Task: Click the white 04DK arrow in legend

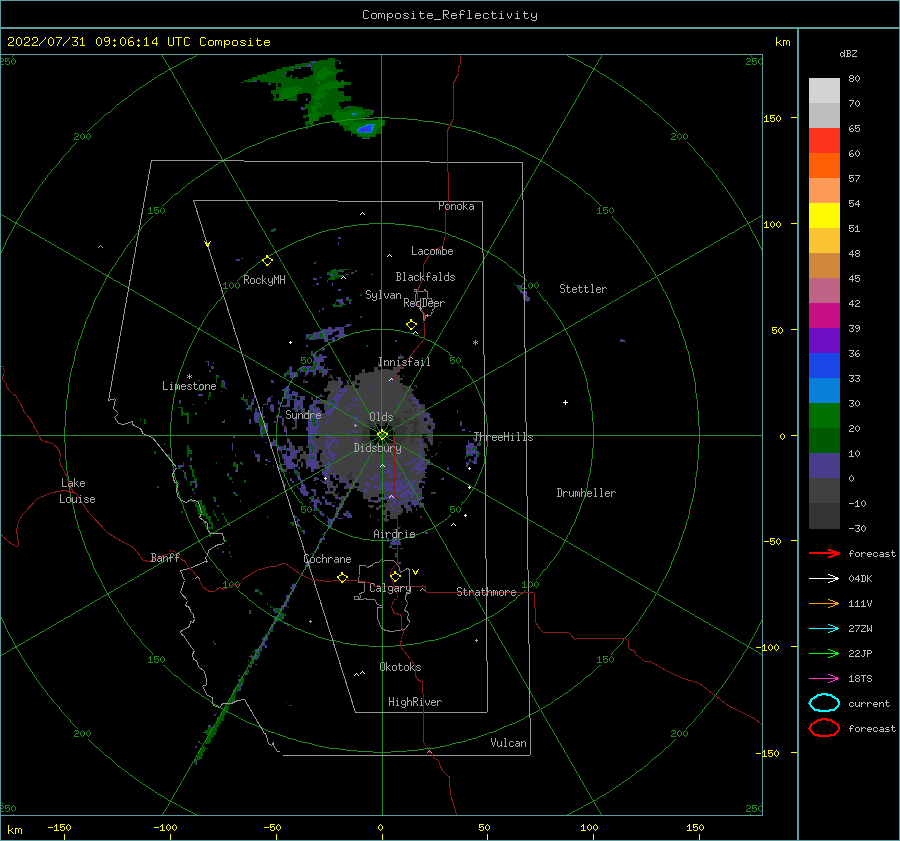Action: click(x=824, y=578)
